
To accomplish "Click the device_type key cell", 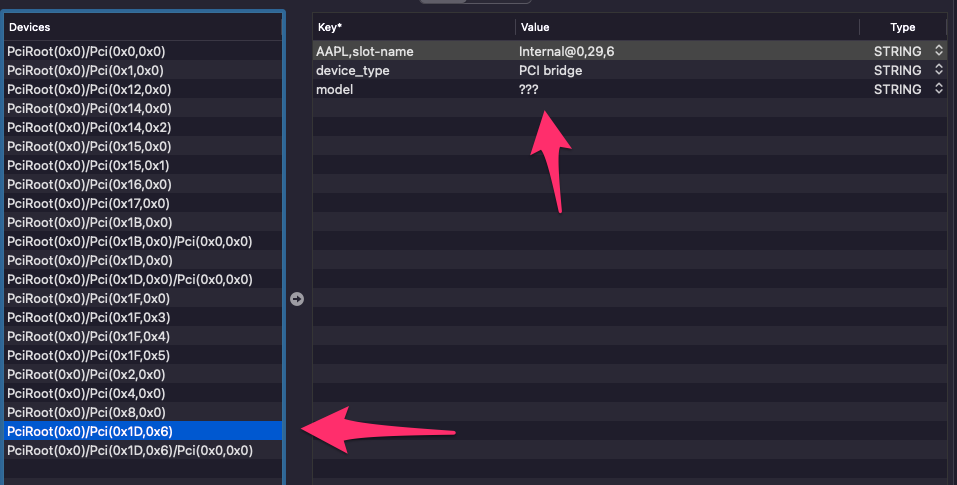I will [x=414, y=70].
